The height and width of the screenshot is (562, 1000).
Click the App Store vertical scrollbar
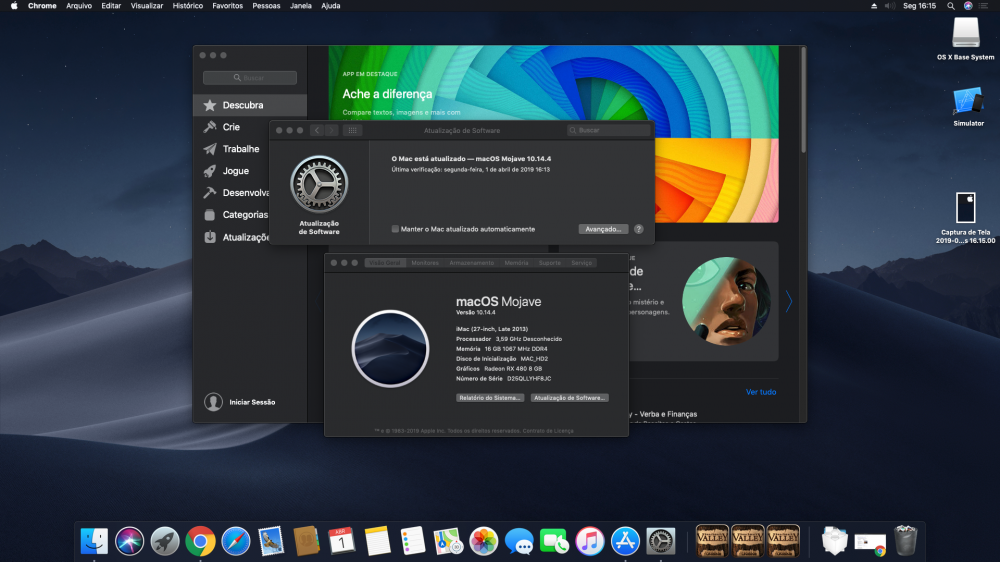click(x=803, y=100)
